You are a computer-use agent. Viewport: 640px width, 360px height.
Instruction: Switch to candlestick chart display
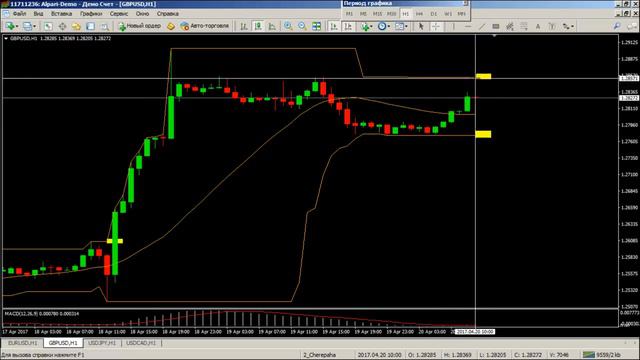click(x=258, y=26)
